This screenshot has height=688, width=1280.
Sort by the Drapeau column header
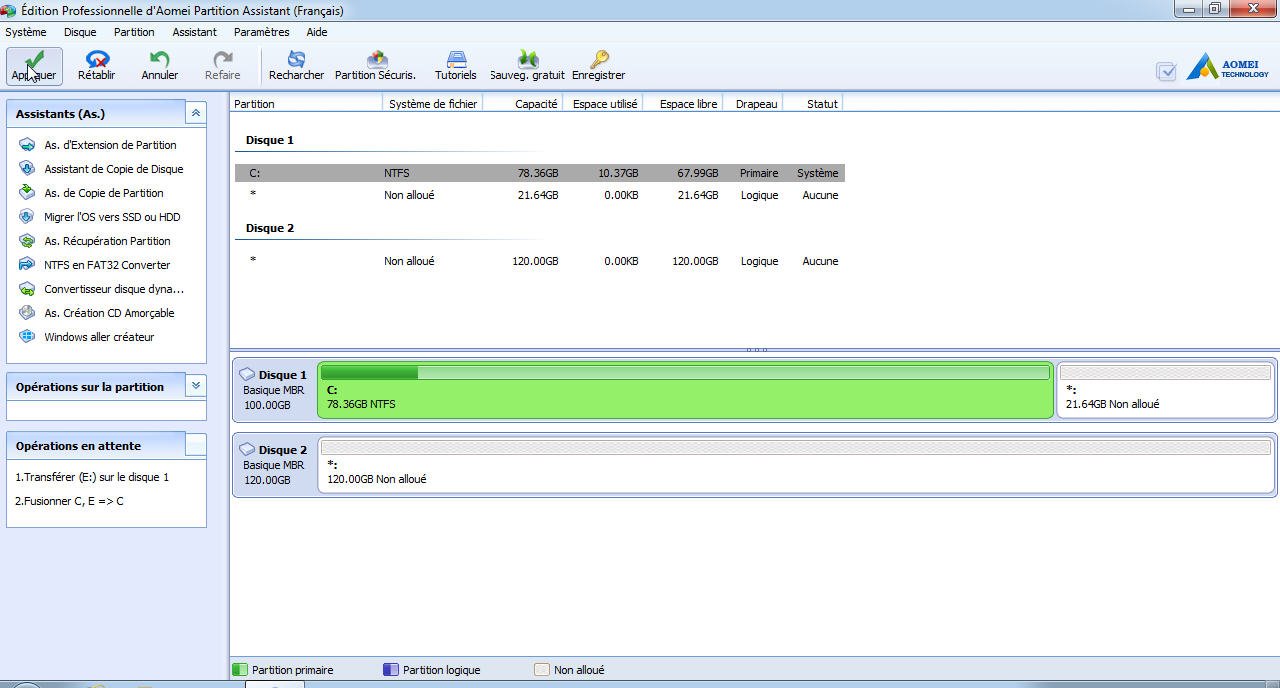tap(753, 104)
